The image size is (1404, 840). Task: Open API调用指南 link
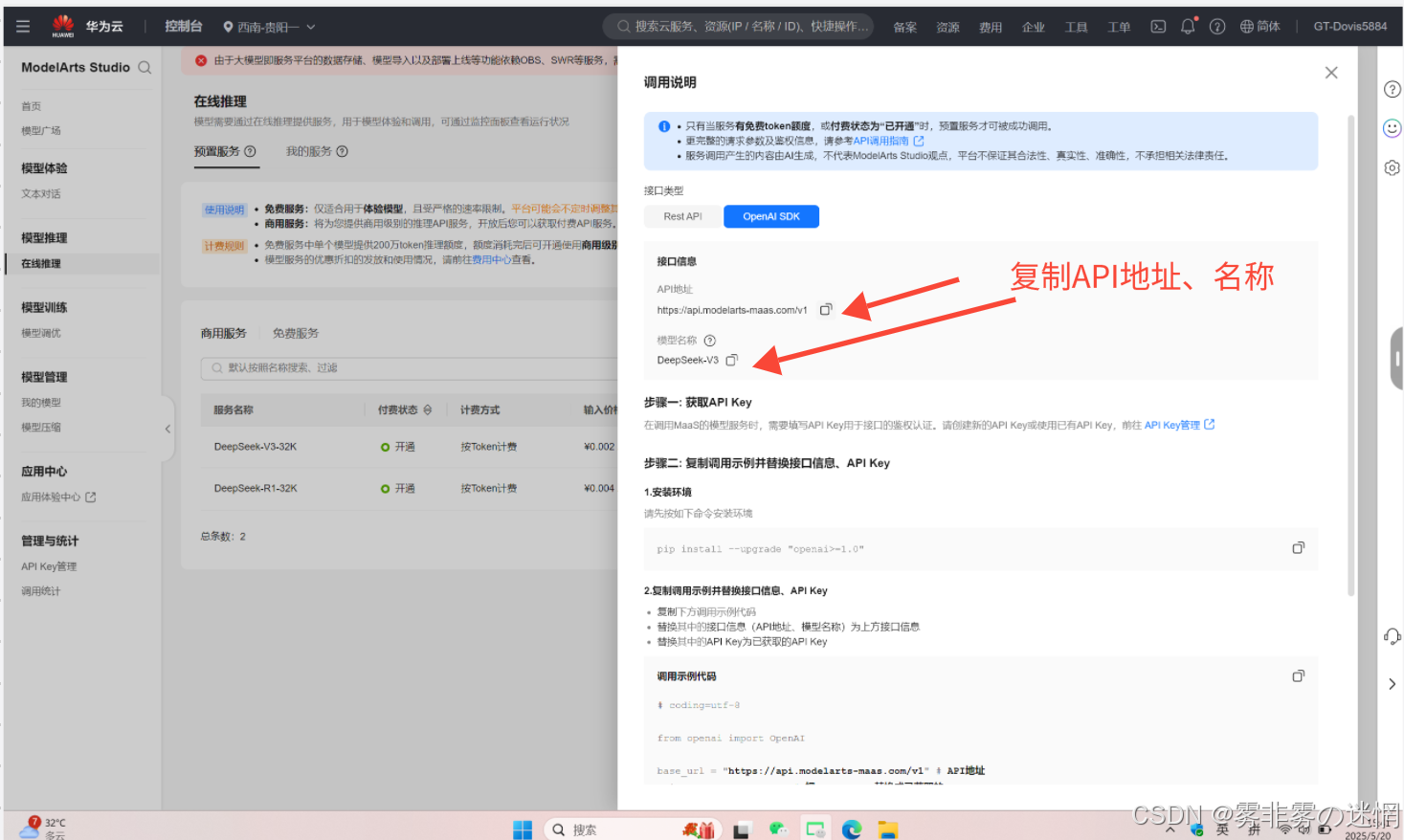887,141
